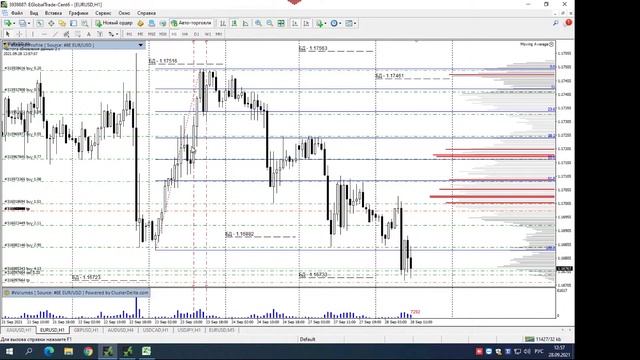
Task: Tile chart windows icon
Action: [x=281, y=23]
